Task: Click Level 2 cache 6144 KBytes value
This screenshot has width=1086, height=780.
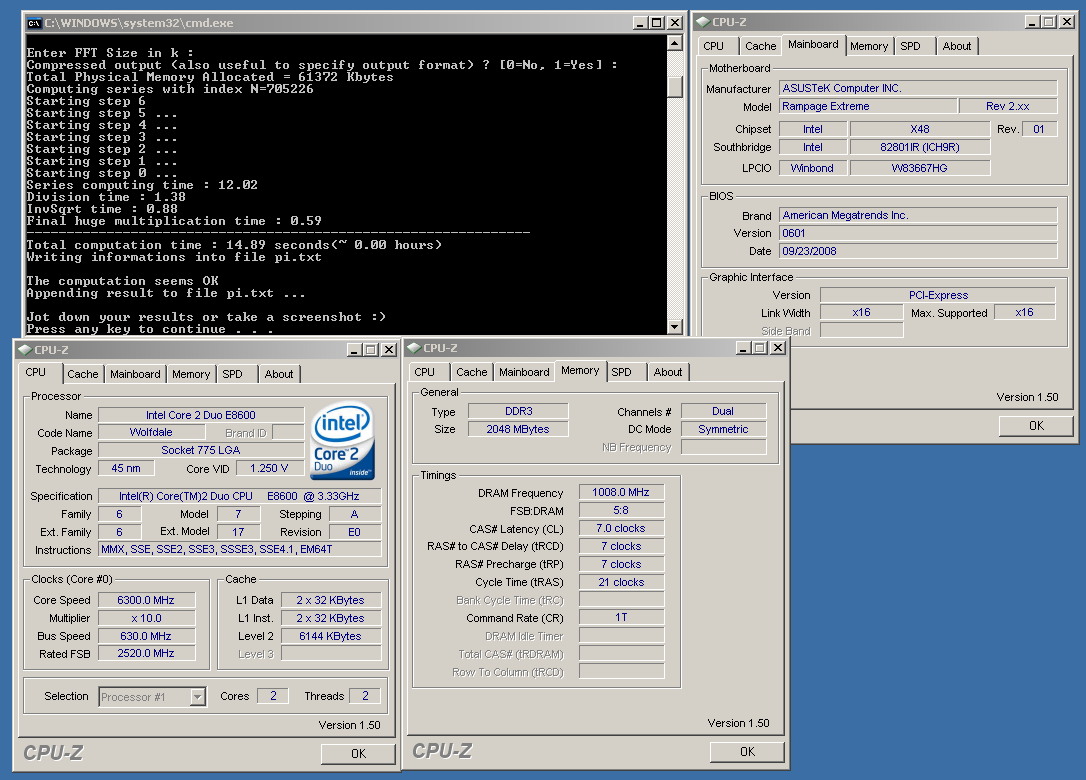Action: pyautogui.click(x=330, y=636)
